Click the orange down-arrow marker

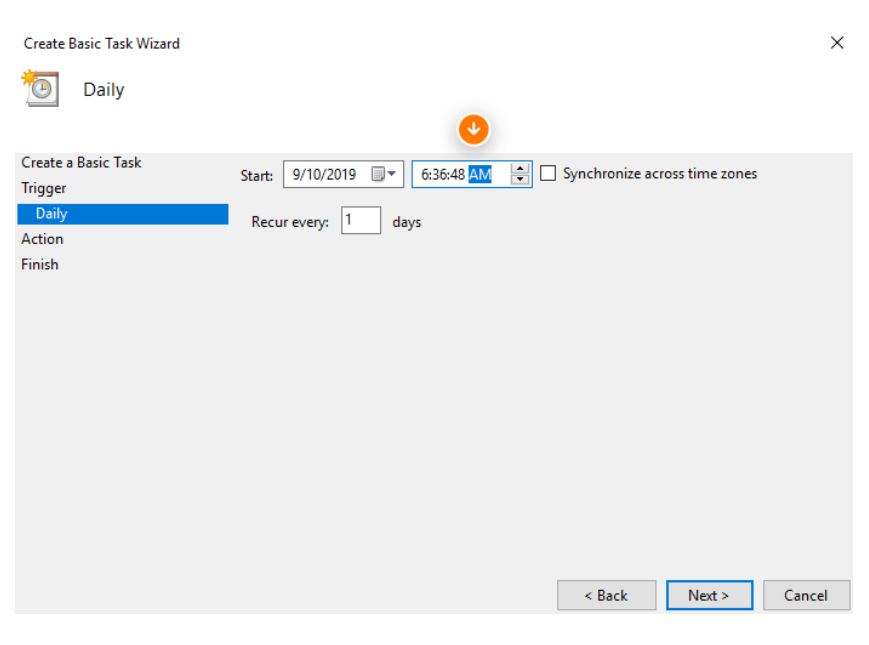click(x=474, y=129)
